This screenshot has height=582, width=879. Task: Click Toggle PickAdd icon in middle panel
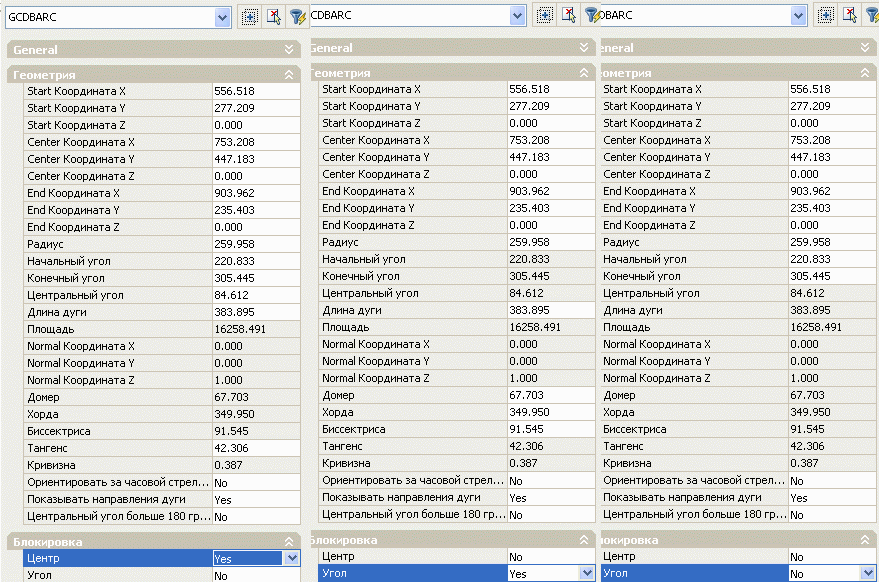(545, 15)
